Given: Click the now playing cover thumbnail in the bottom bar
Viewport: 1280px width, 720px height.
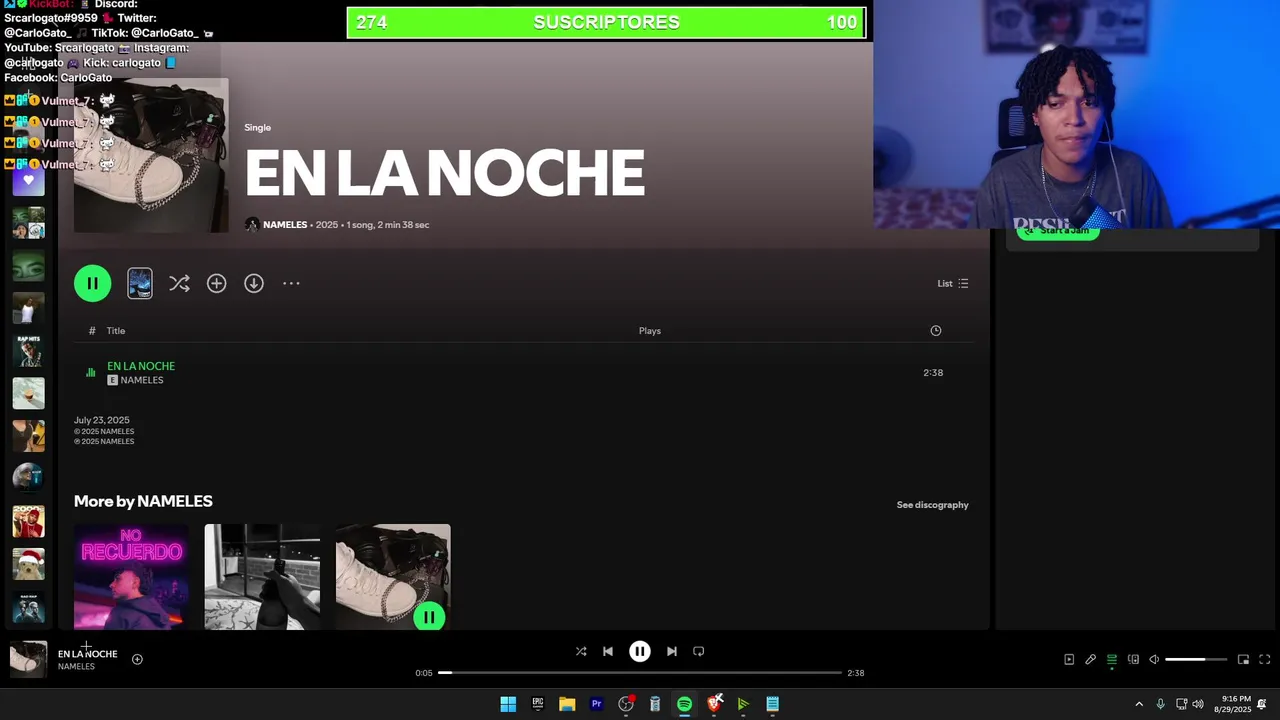Looking at the screenshot, I should [28, 659].
